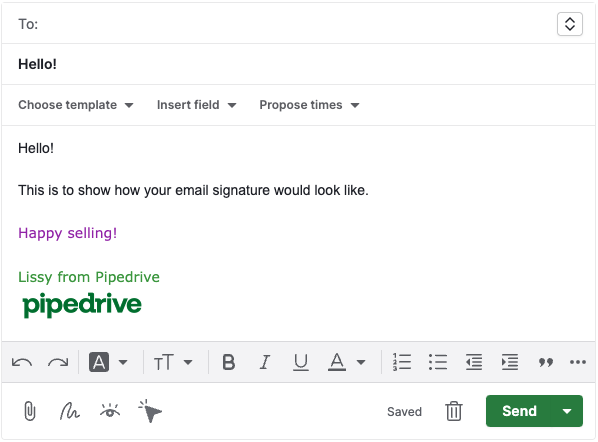Insert a numbered list
598x442 pixels.
[x=402, y=362]
